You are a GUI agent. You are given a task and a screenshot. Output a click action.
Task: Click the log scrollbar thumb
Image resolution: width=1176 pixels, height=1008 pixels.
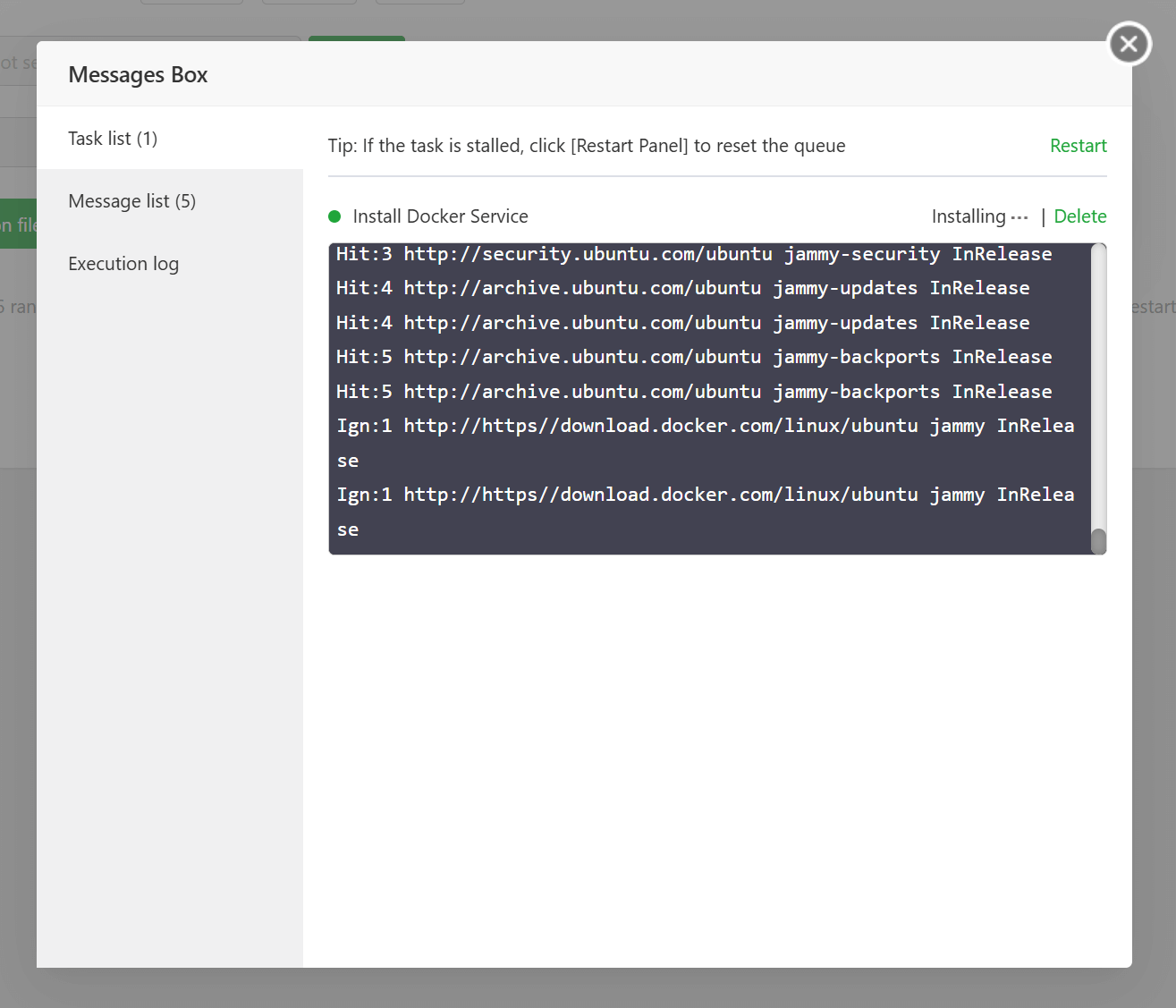(x=1099, y=541)
